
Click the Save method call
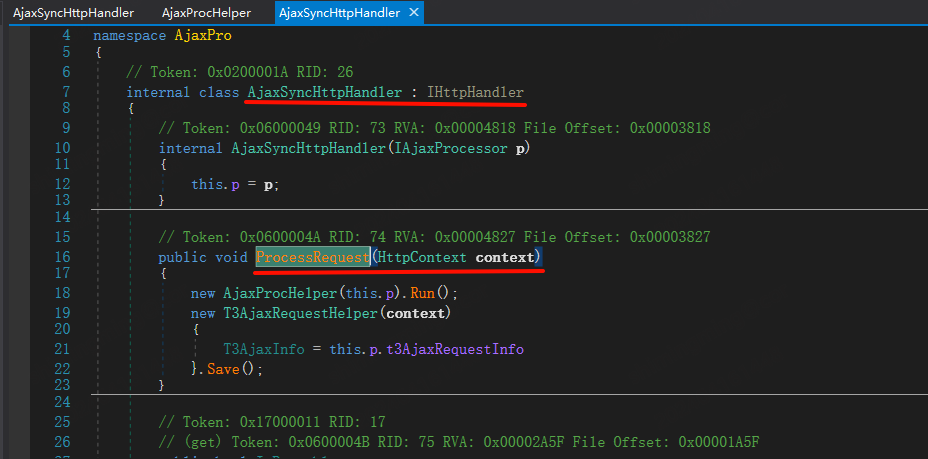[x=223, y=368]
